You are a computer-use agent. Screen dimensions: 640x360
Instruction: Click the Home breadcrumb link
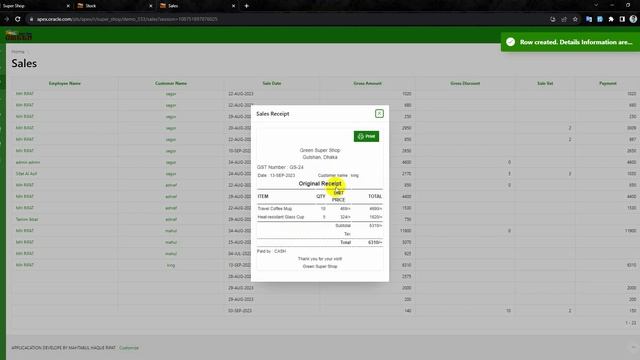(x=18, y=51)
